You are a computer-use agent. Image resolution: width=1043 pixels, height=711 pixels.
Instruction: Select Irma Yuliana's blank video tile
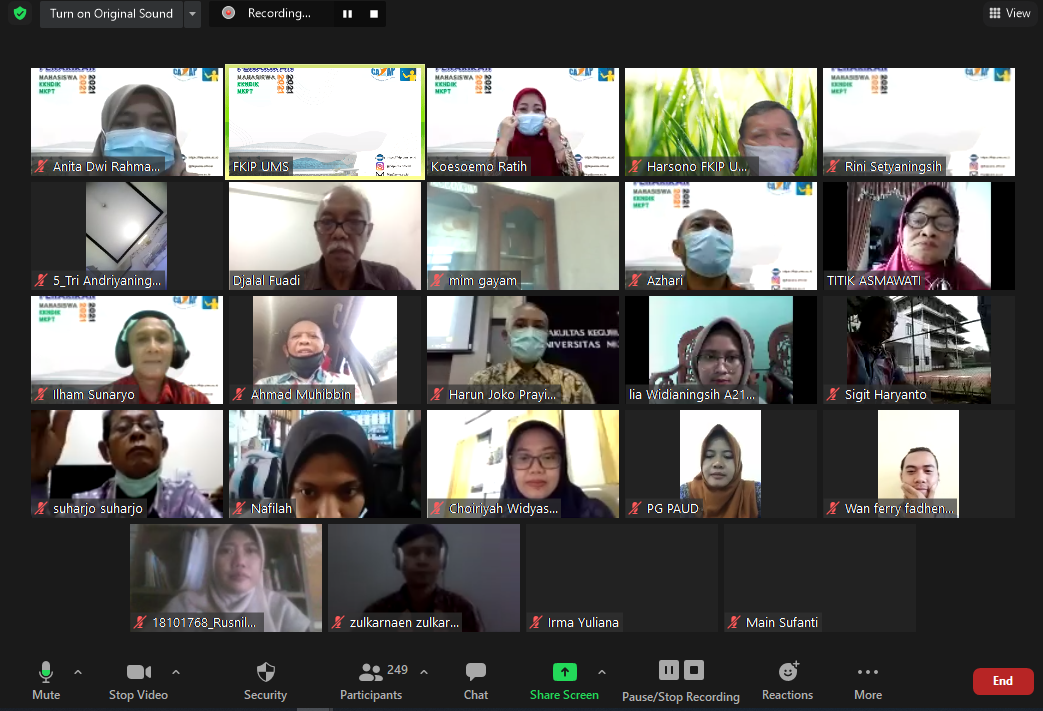(x=622, y=578)
